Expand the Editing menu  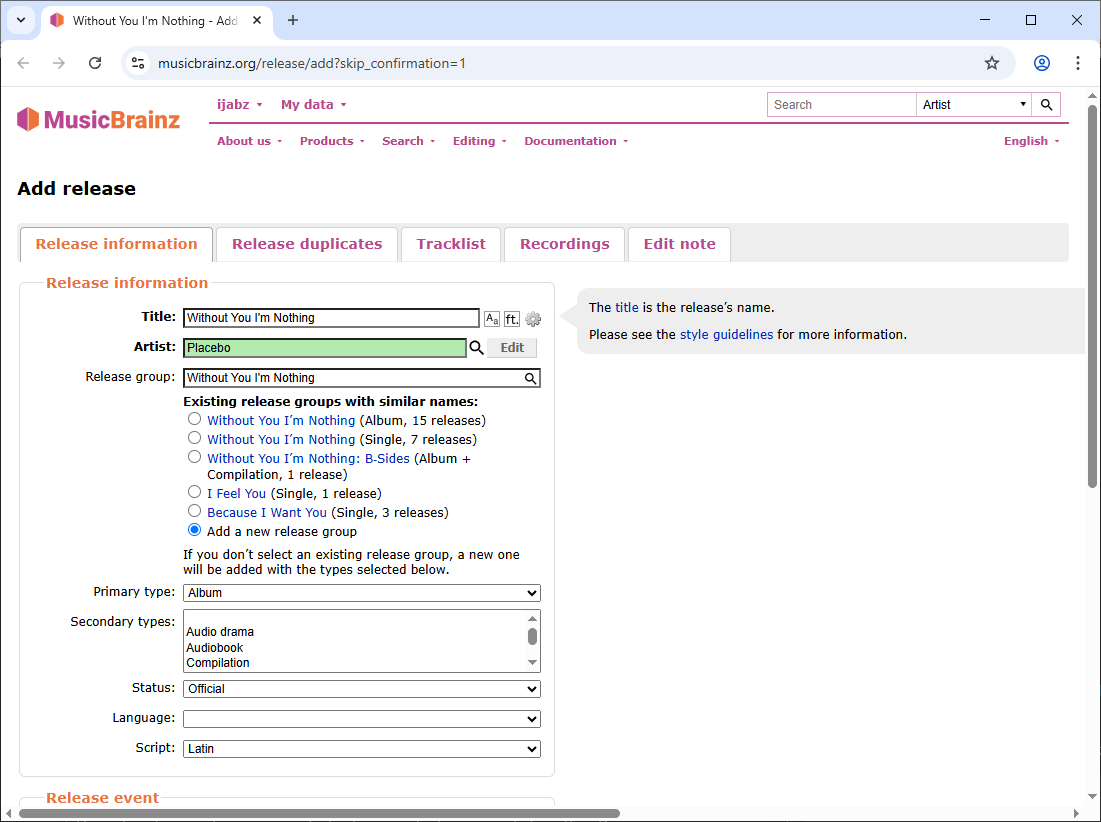pyautogui.click(x=480, y=141)
